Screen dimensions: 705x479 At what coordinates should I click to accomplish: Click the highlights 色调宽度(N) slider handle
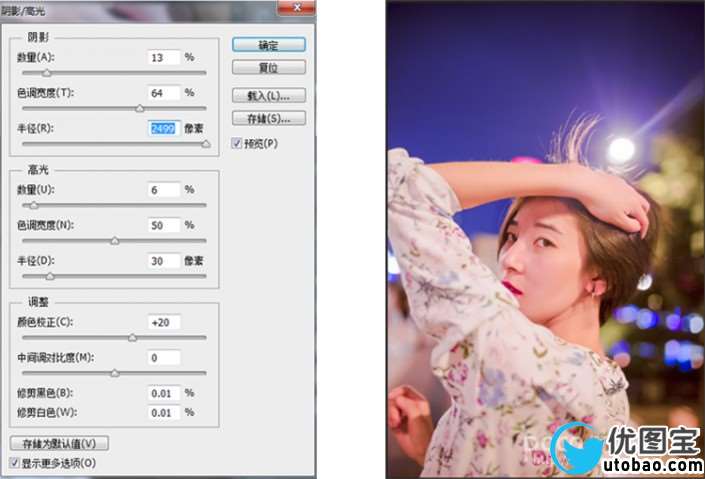(115, 241)
